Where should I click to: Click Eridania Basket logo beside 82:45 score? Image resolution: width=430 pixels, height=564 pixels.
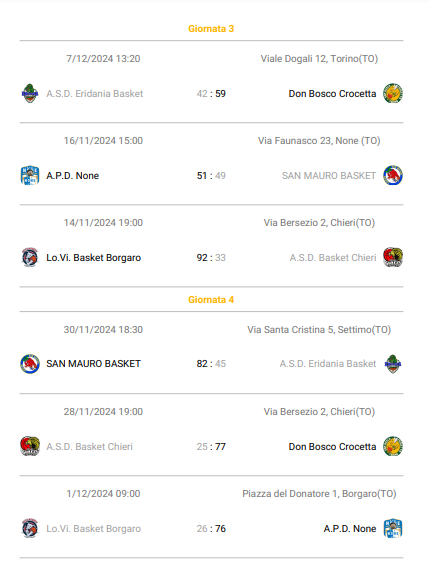(x=393, y=364)
